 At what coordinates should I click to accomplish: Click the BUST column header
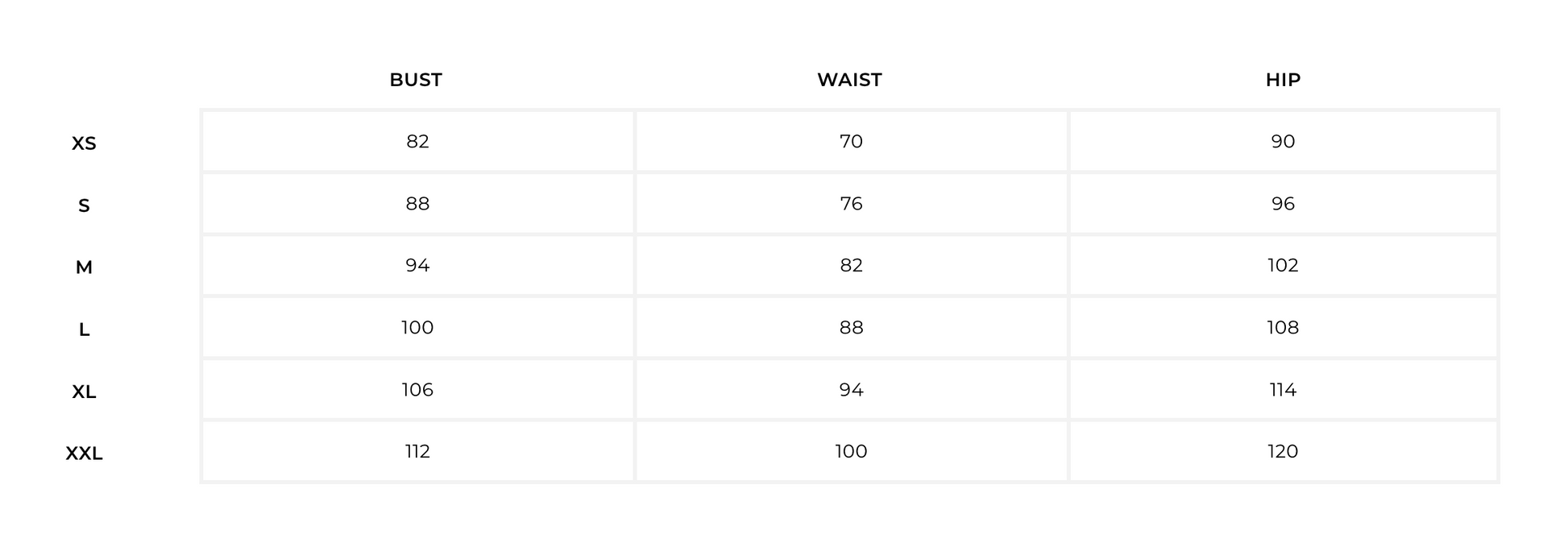(x=416, y=80)
